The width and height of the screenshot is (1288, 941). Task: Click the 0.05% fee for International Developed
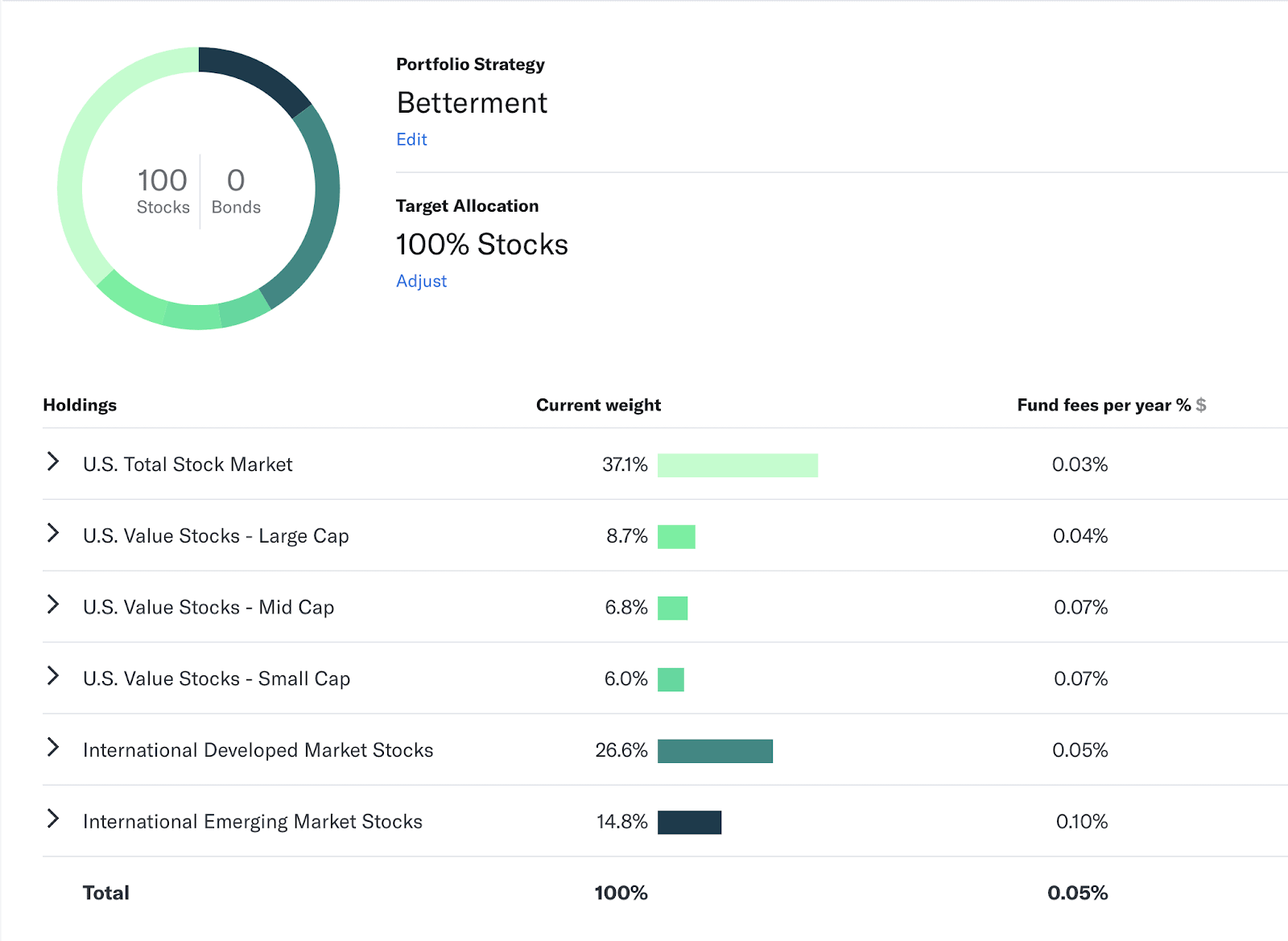(1080, 750)
